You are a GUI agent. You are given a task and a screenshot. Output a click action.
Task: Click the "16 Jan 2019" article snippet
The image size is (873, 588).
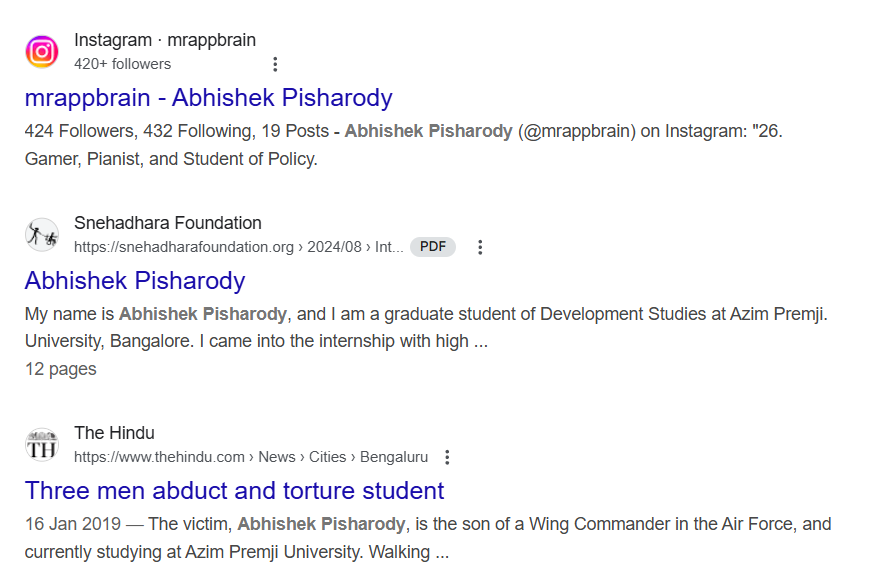(x=428, y=538)
